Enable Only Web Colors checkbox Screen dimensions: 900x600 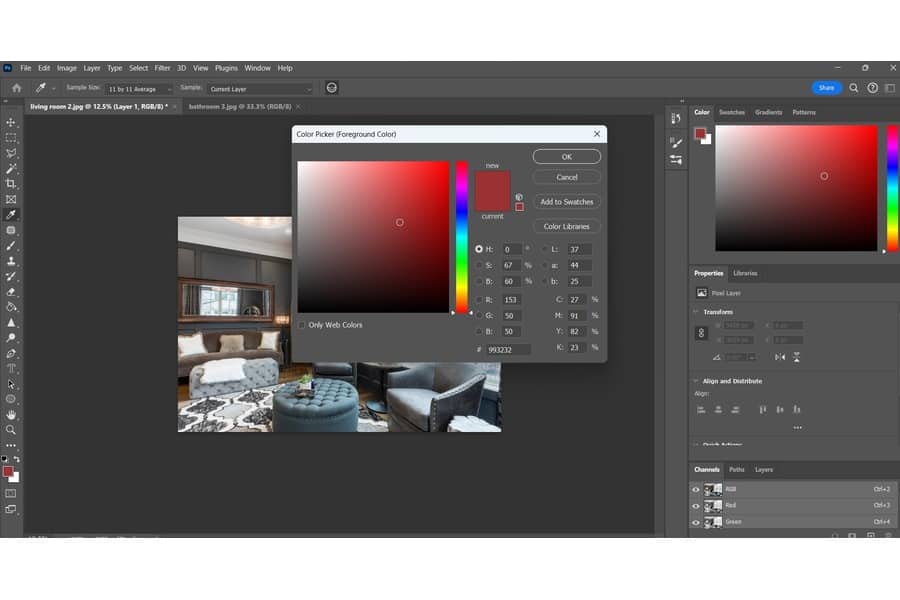click(302, 325)
